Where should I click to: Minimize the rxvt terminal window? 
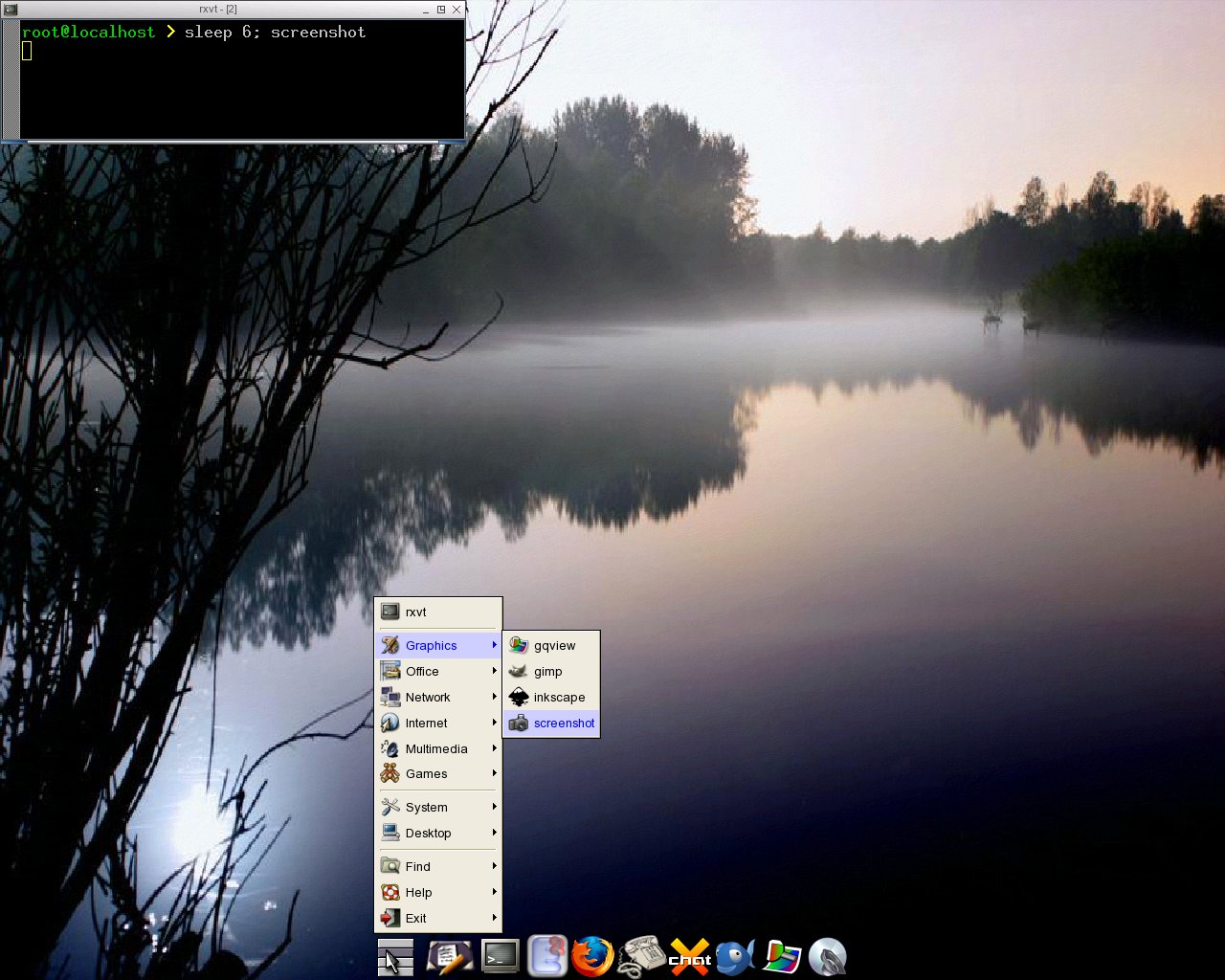[427, 9]
